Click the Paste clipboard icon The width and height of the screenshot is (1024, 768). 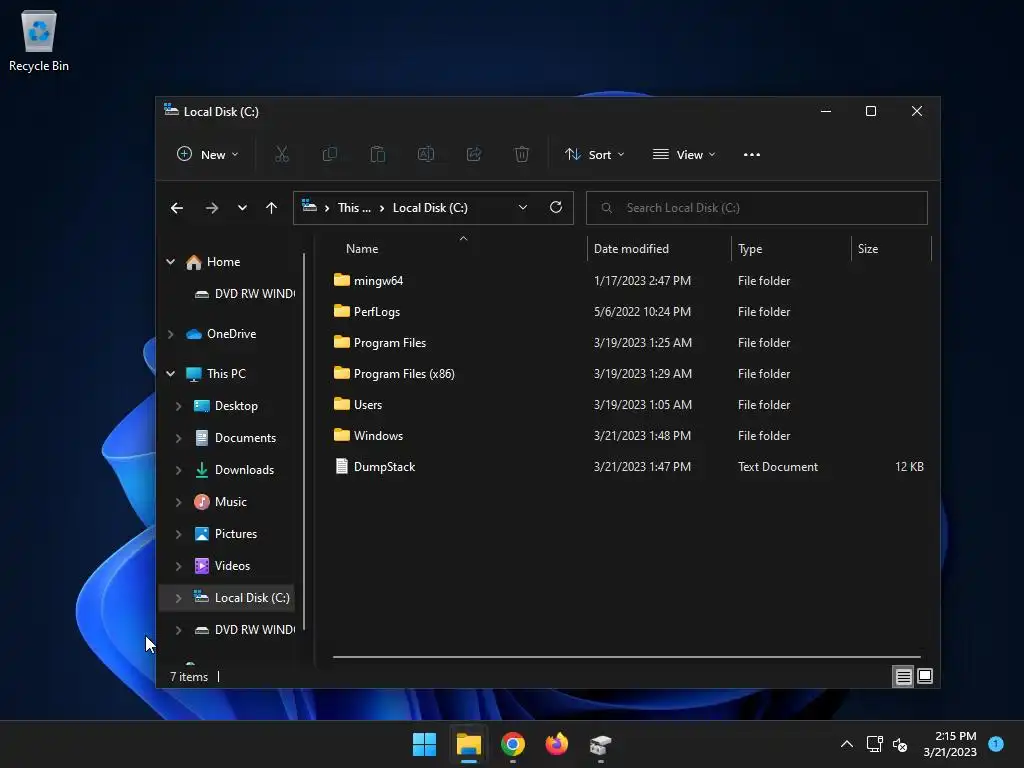pyautogui.click(x=377, y=155)
